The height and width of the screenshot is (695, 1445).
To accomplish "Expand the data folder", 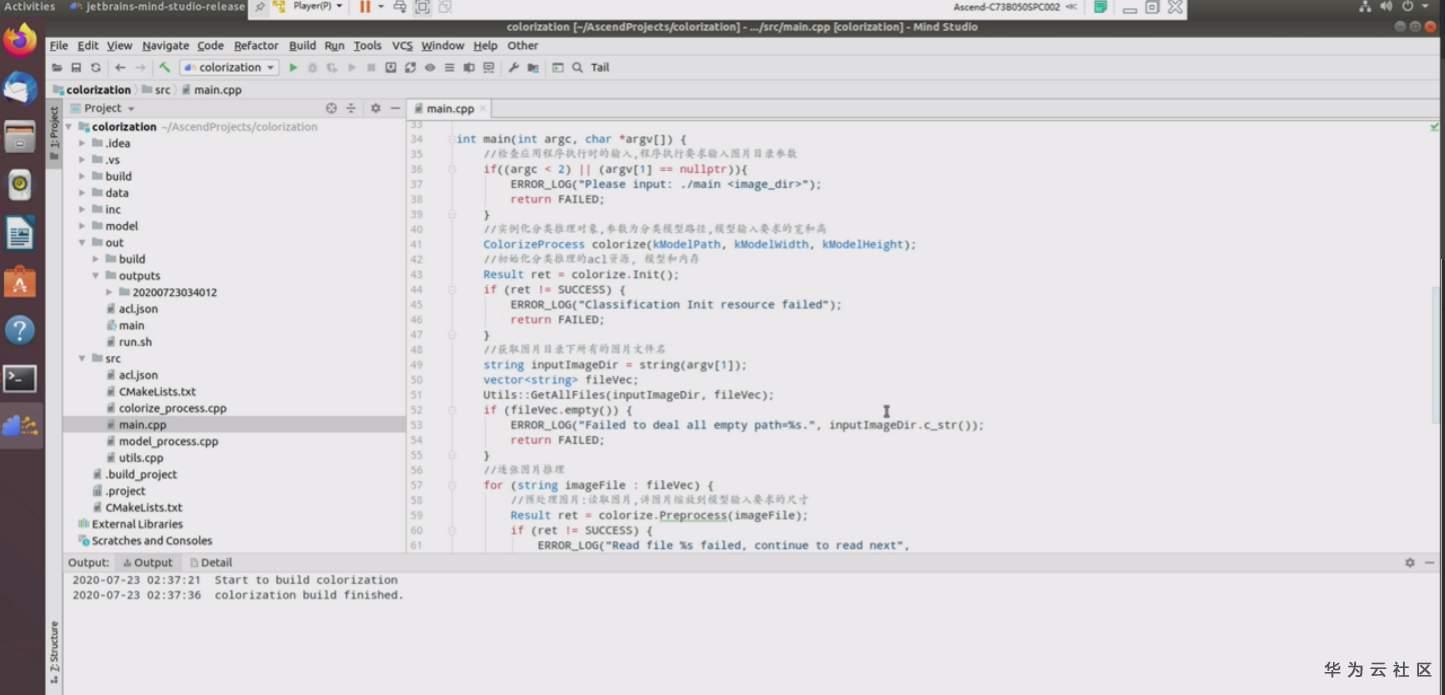I will [x=83, y=193].
